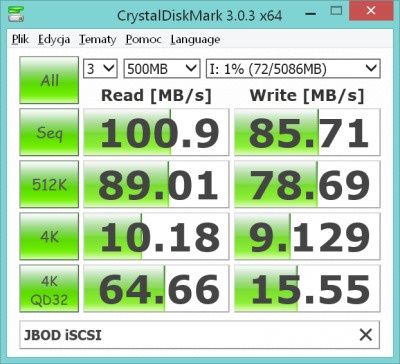400x364 pixels.
Task: Open the Plik menu
Action: click(x=20, y=40)
